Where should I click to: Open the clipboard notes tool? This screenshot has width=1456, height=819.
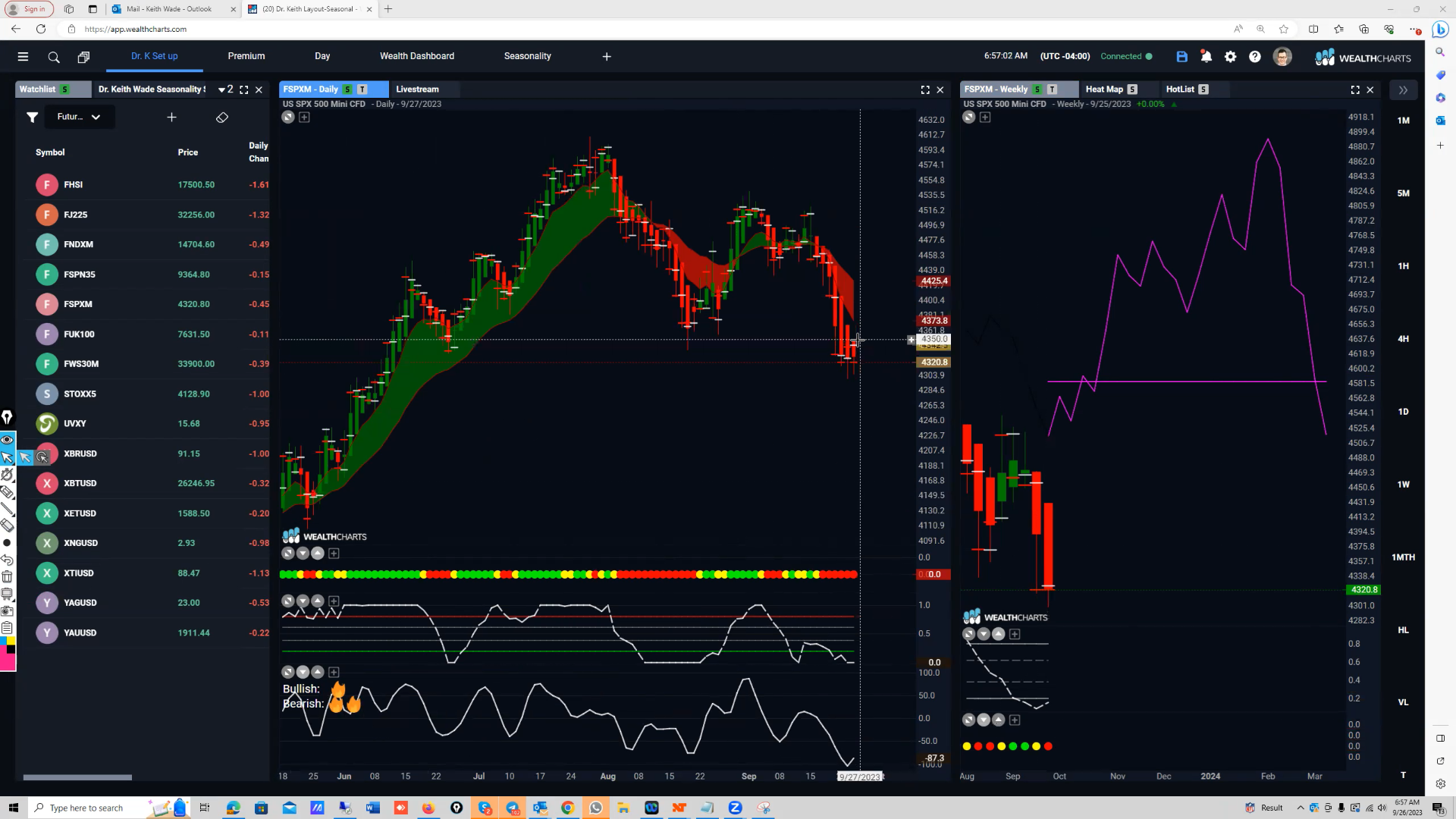7,627
